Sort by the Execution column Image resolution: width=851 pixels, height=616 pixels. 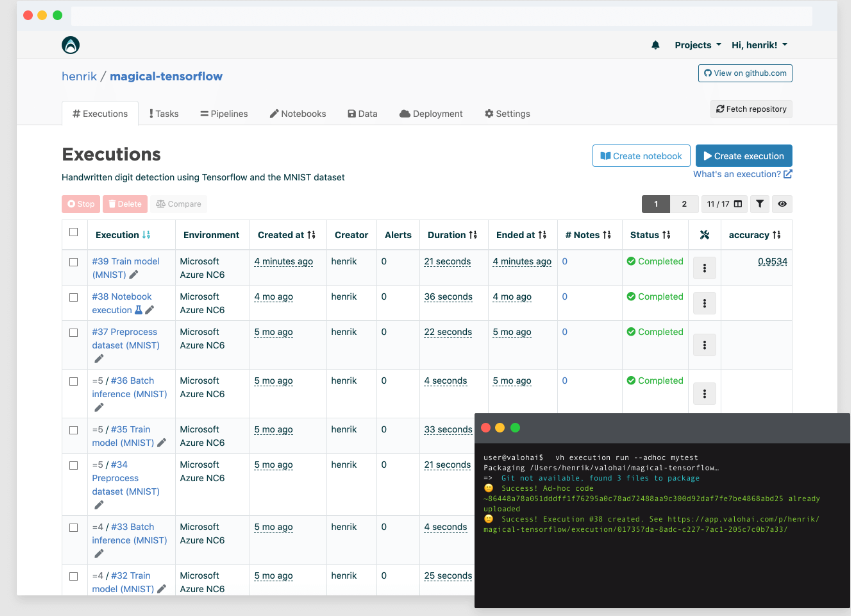123,235
